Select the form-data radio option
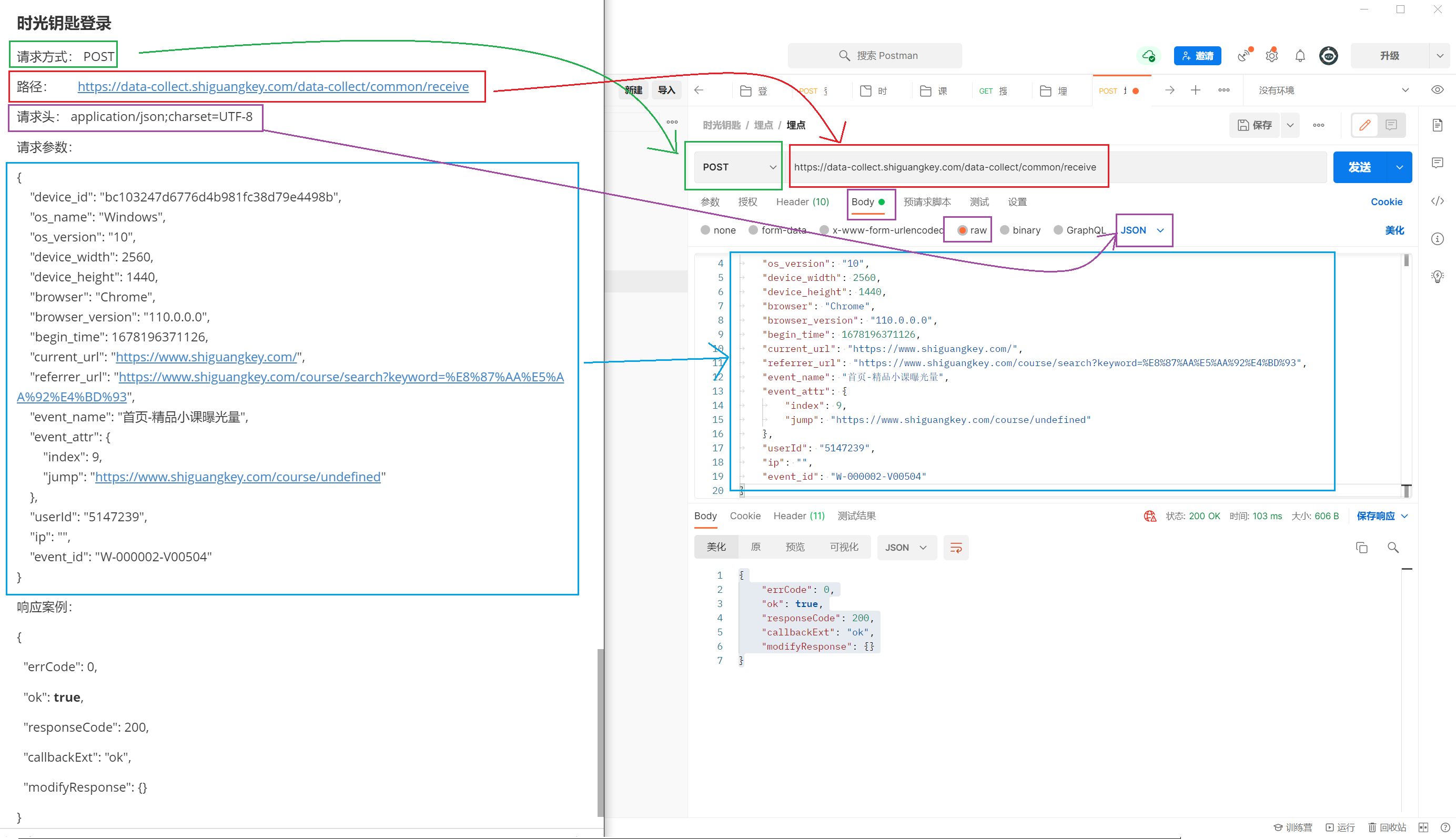 pos(753,230)
